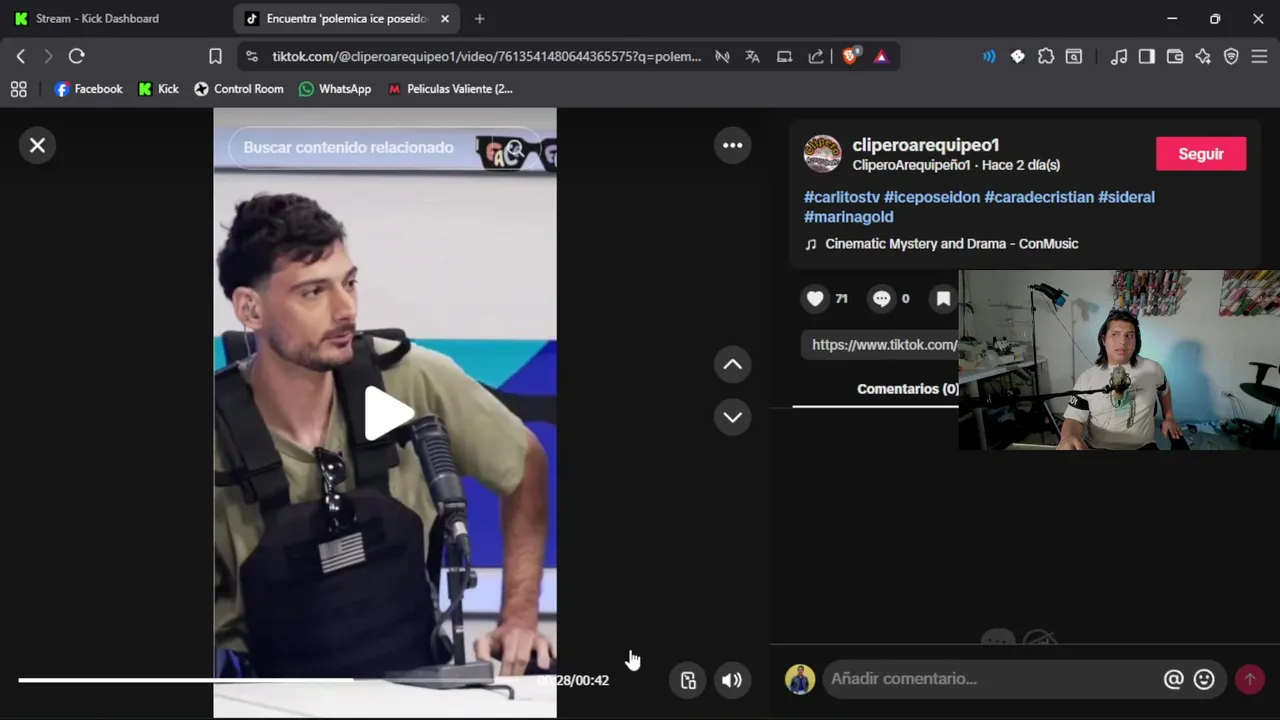Open Brave Rewards triangle icon
The width and height of the screenshot is (1280, 720).
881,57
